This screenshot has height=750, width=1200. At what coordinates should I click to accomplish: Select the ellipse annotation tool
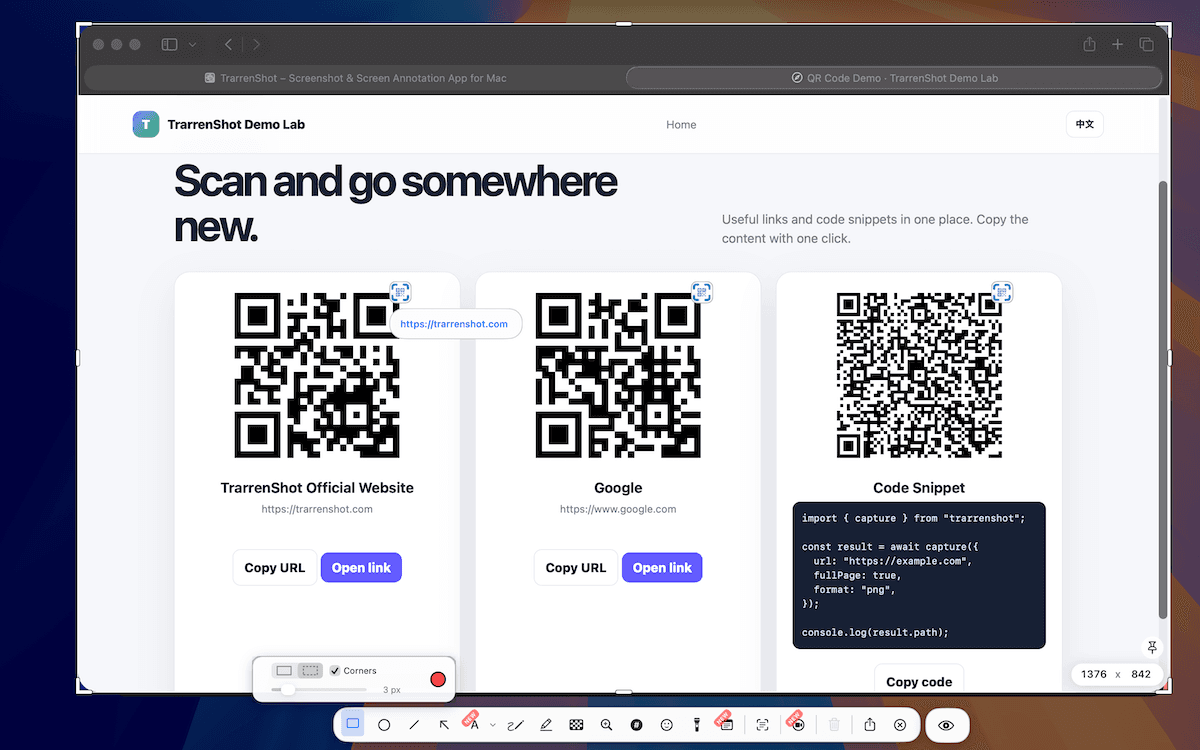(x=384, y=724)
